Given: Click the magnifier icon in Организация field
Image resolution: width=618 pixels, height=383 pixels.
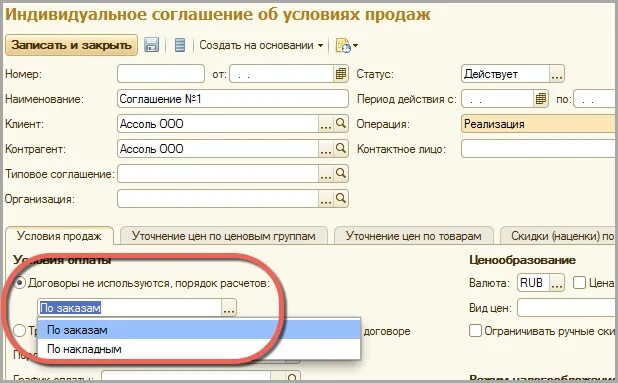Looking at the screenshot, I should (x=341, y=199).
